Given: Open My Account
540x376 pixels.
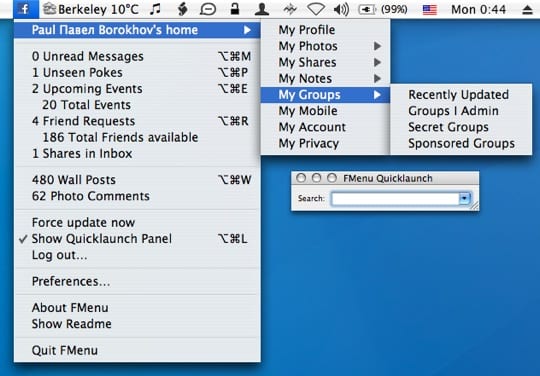Looking at the screenshot, I should pos(325,127).
